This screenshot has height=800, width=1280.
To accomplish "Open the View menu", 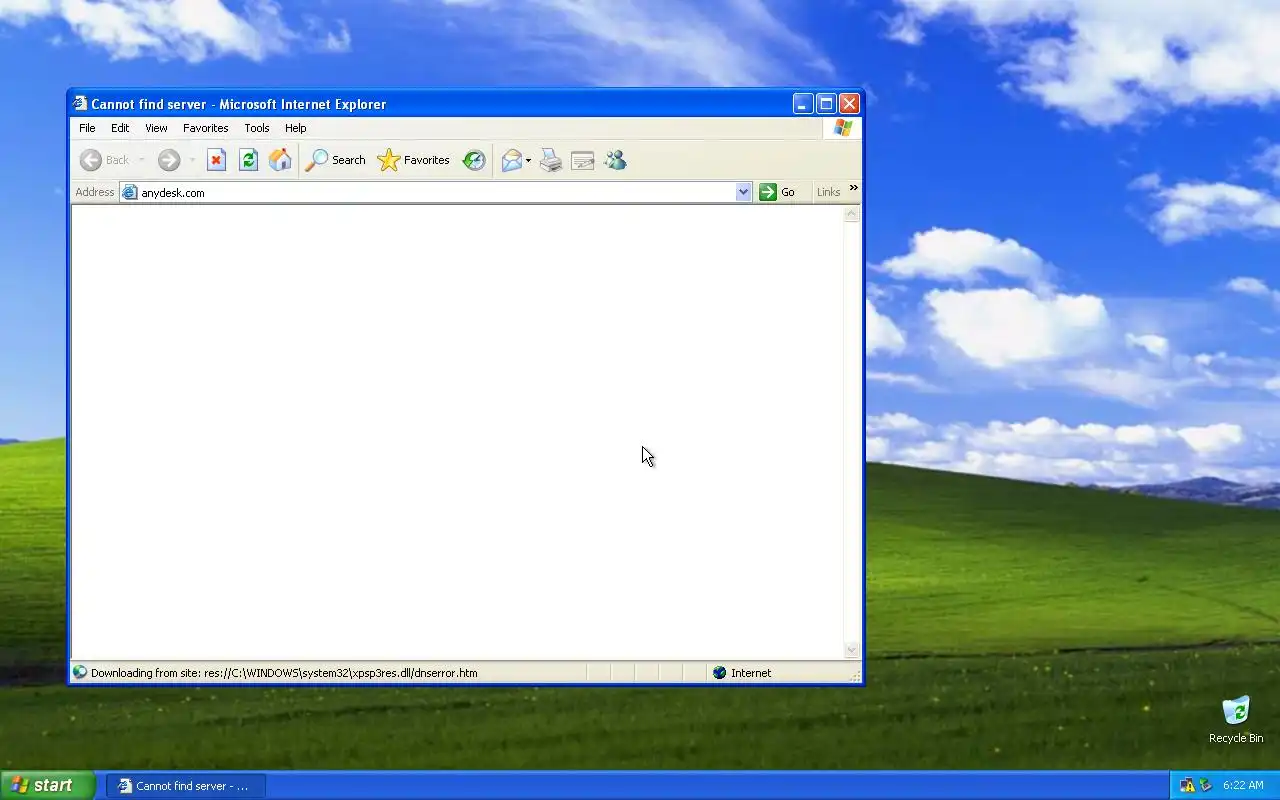I will [156, 128].
